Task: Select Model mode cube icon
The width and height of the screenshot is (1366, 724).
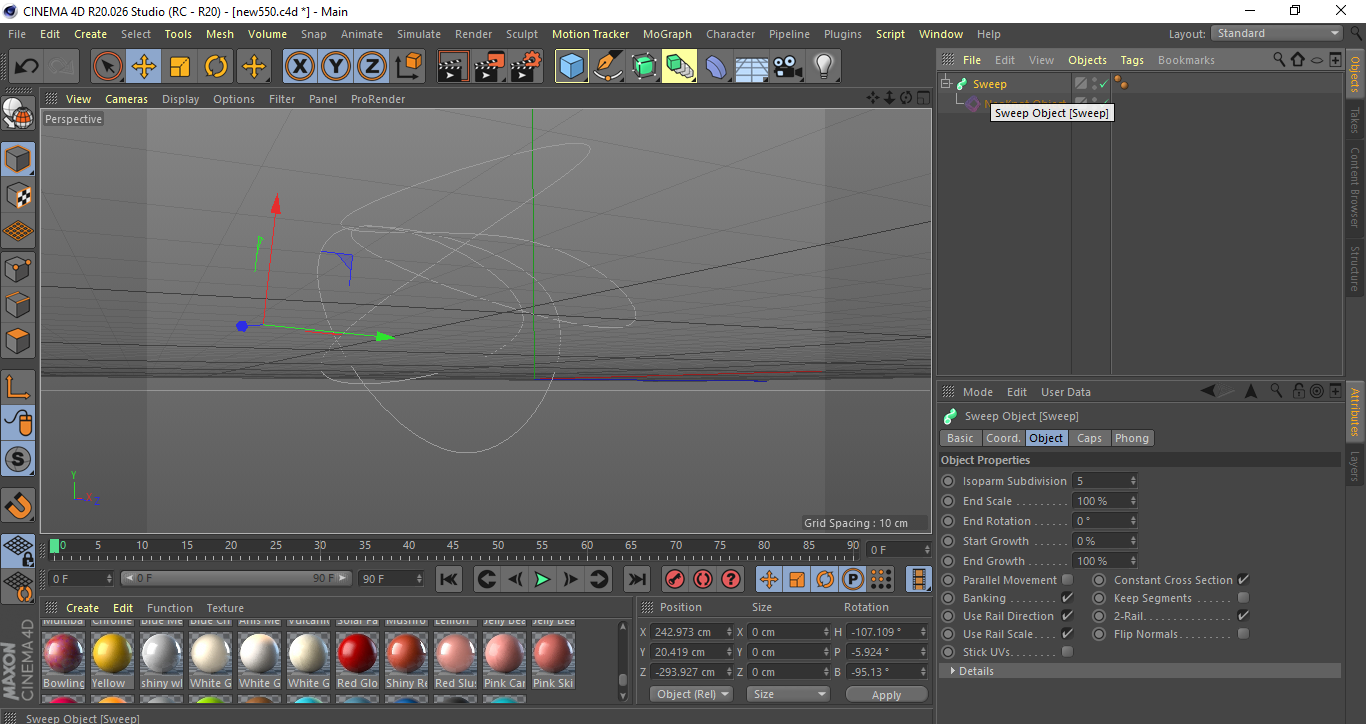Action: [18, 159]
